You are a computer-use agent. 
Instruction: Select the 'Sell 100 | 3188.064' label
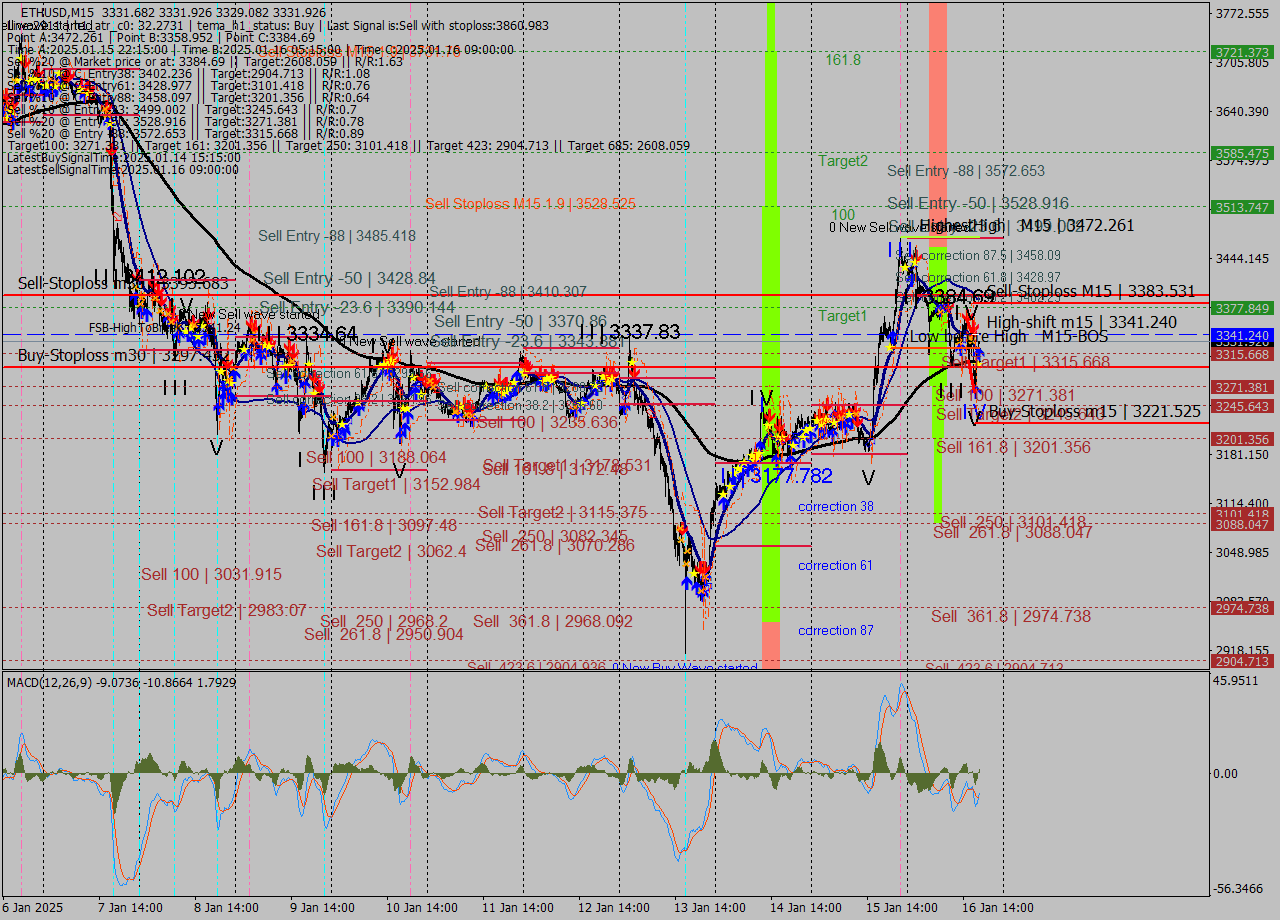click(376, 458)
